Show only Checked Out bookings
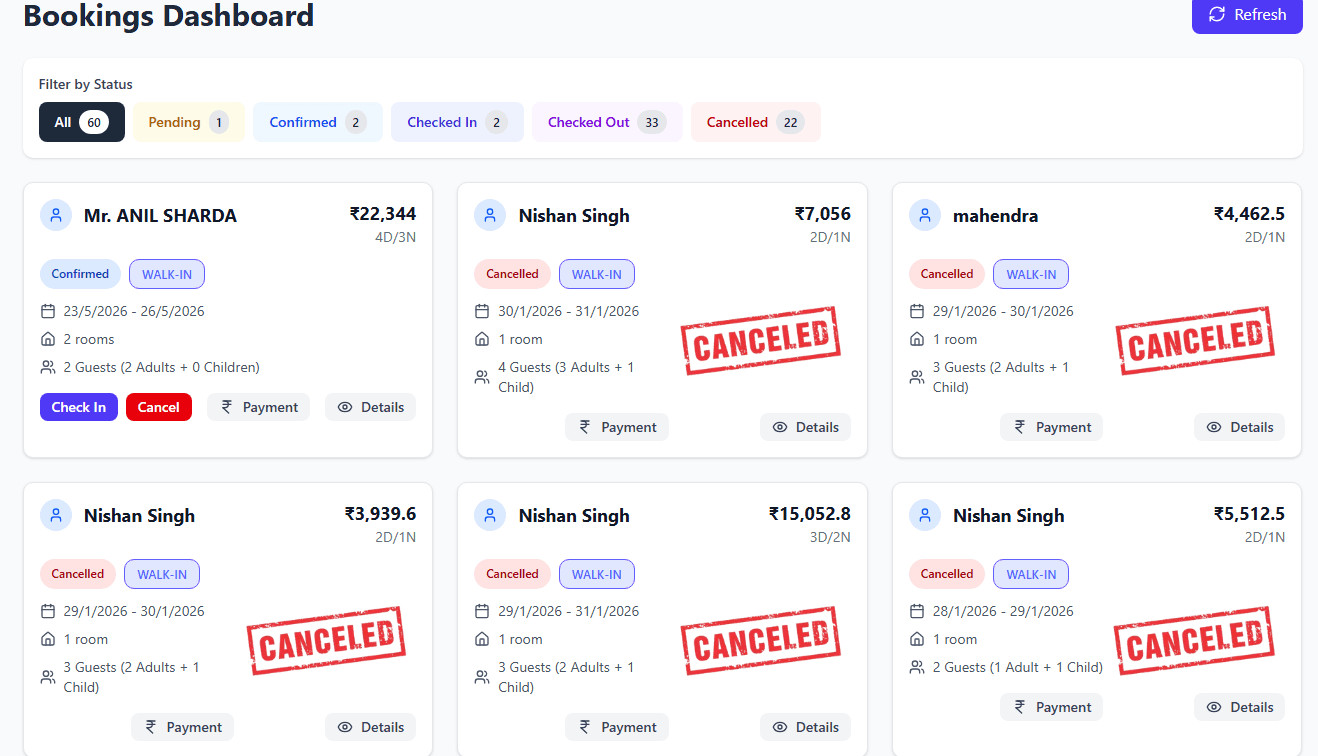 pos(606,121)
